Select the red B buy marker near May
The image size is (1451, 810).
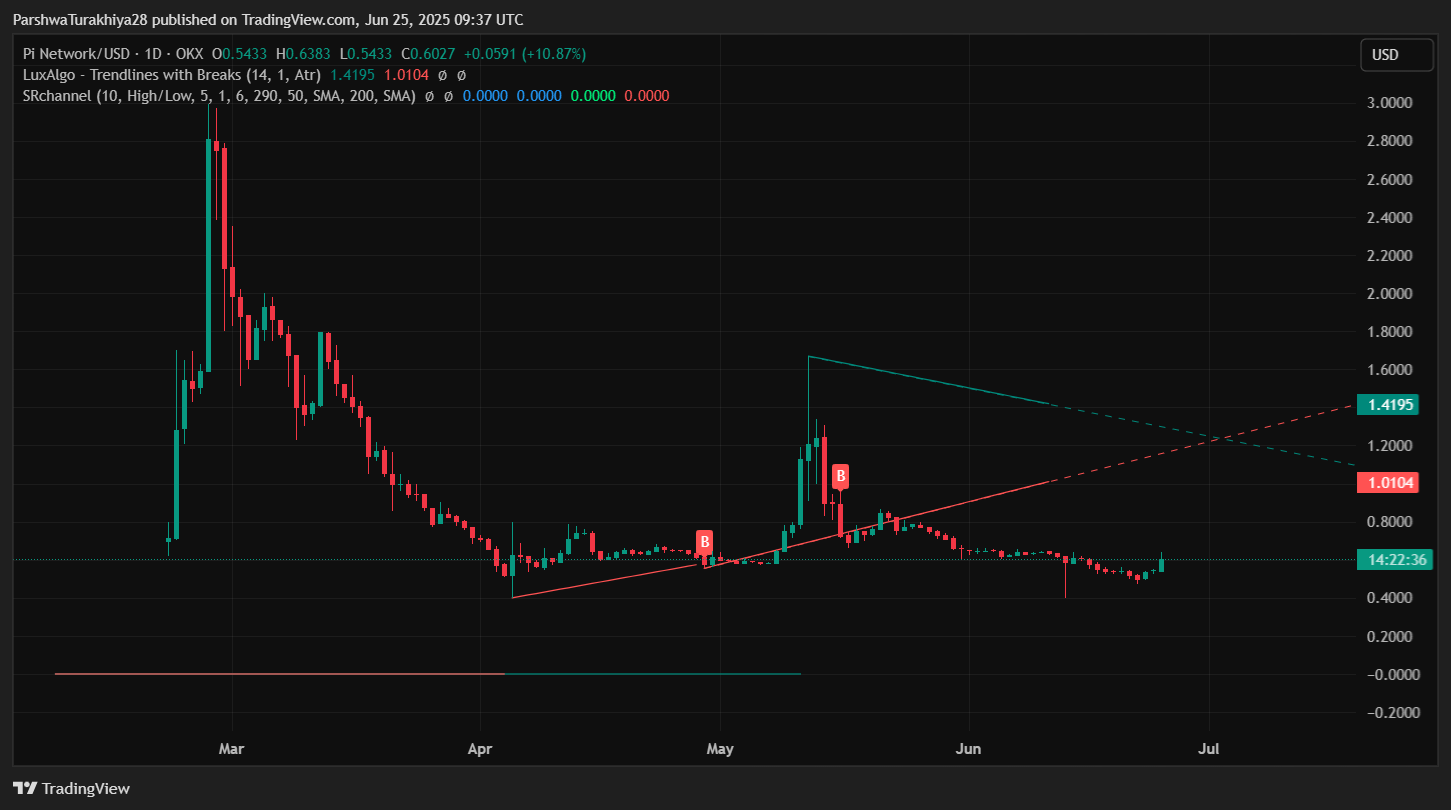click(x=705, y=542)
